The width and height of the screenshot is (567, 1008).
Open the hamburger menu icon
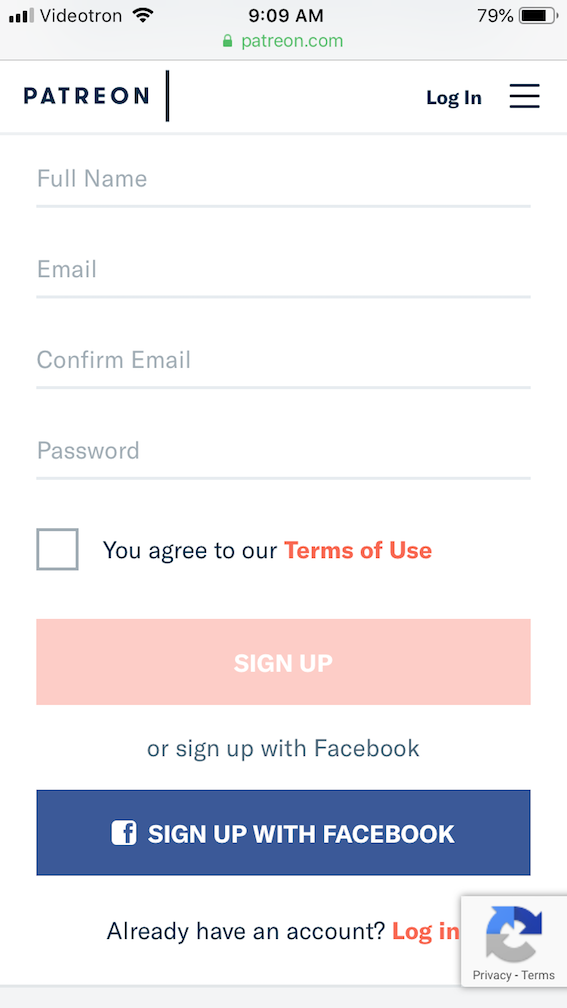coord(524,96)
